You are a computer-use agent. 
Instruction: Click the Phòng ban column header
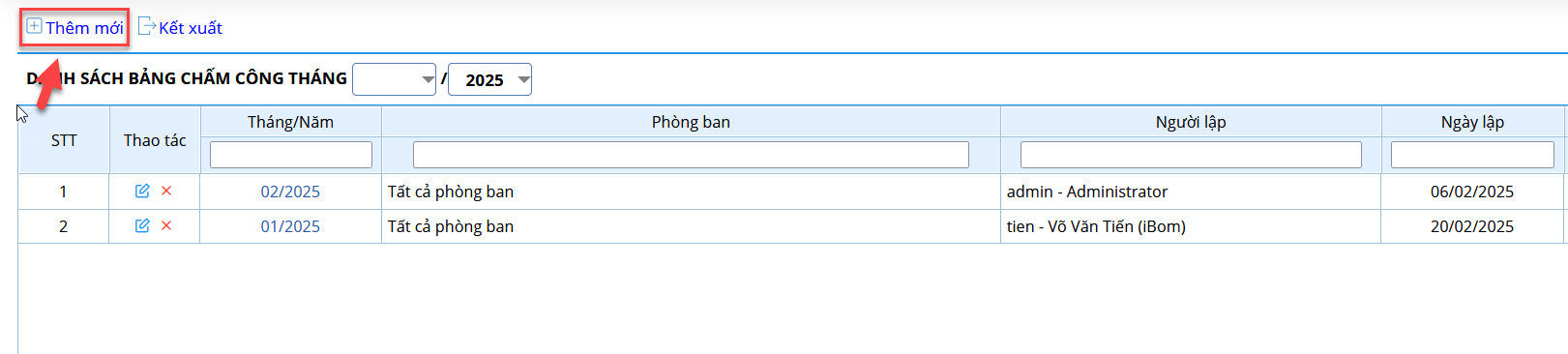coord(691,122)
